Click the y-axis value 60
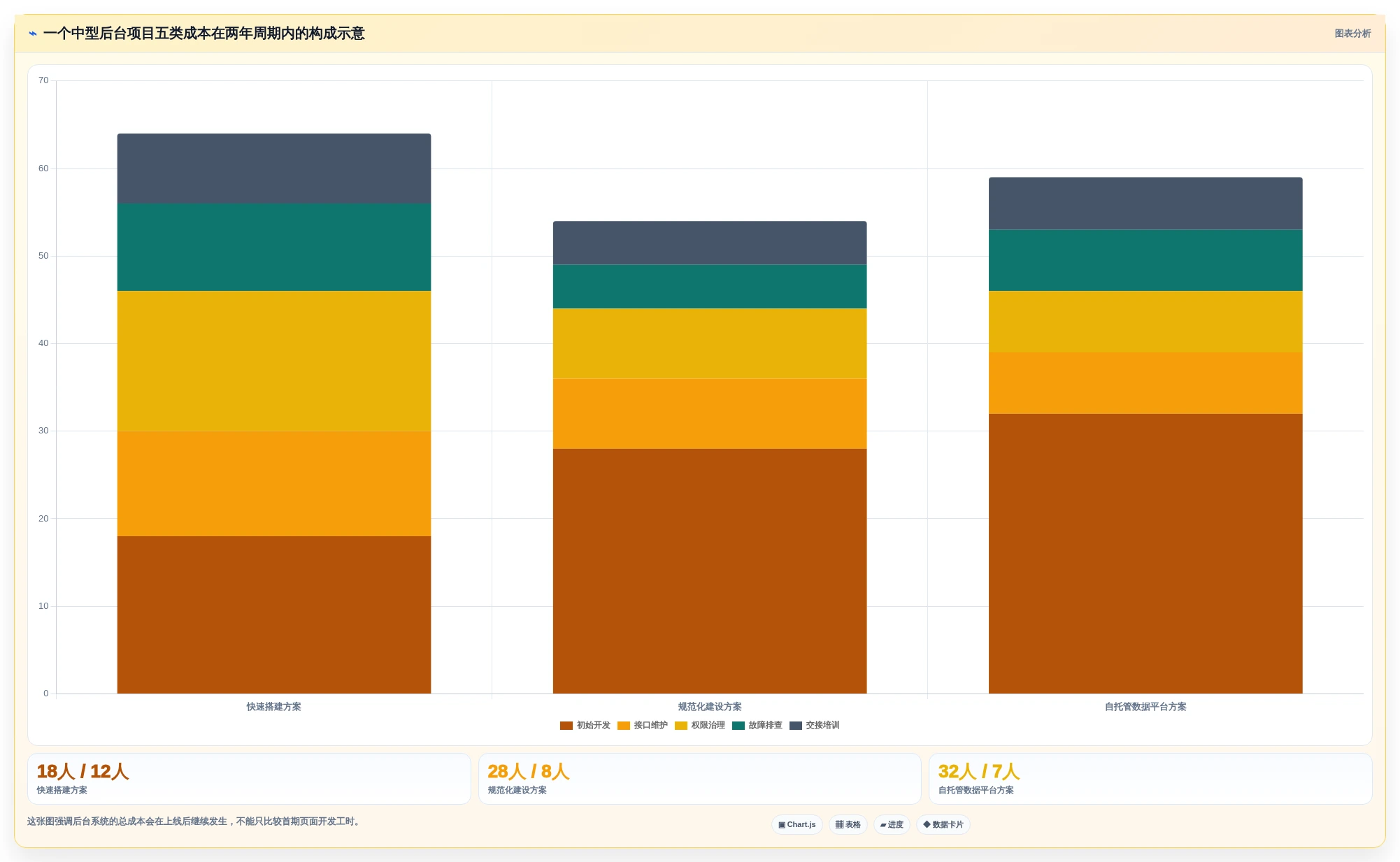The height and width of the screenshot is (862, 1400). pos(43,168)
